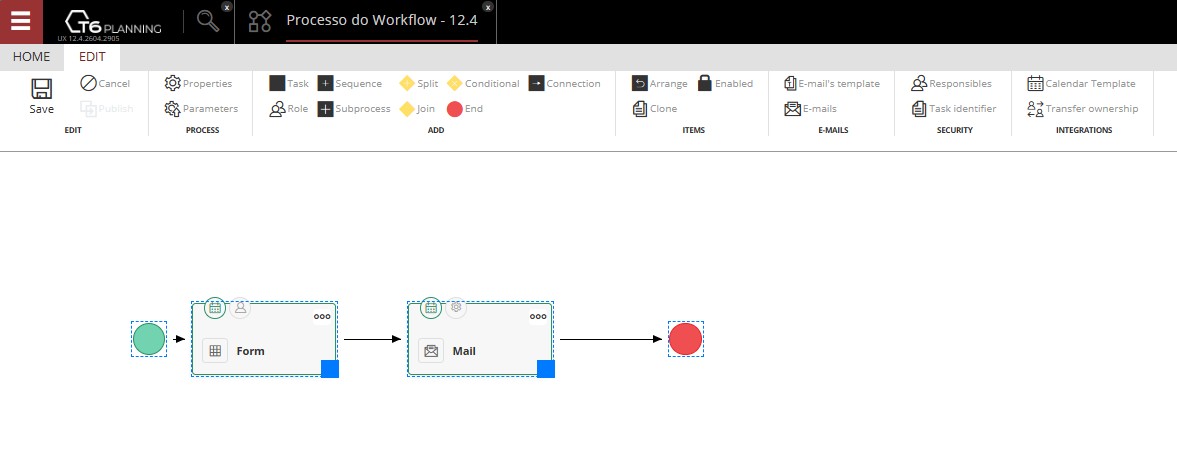Click the Publish button
The width and height of the screenshot is (1177, 457).
pos(107,109)
